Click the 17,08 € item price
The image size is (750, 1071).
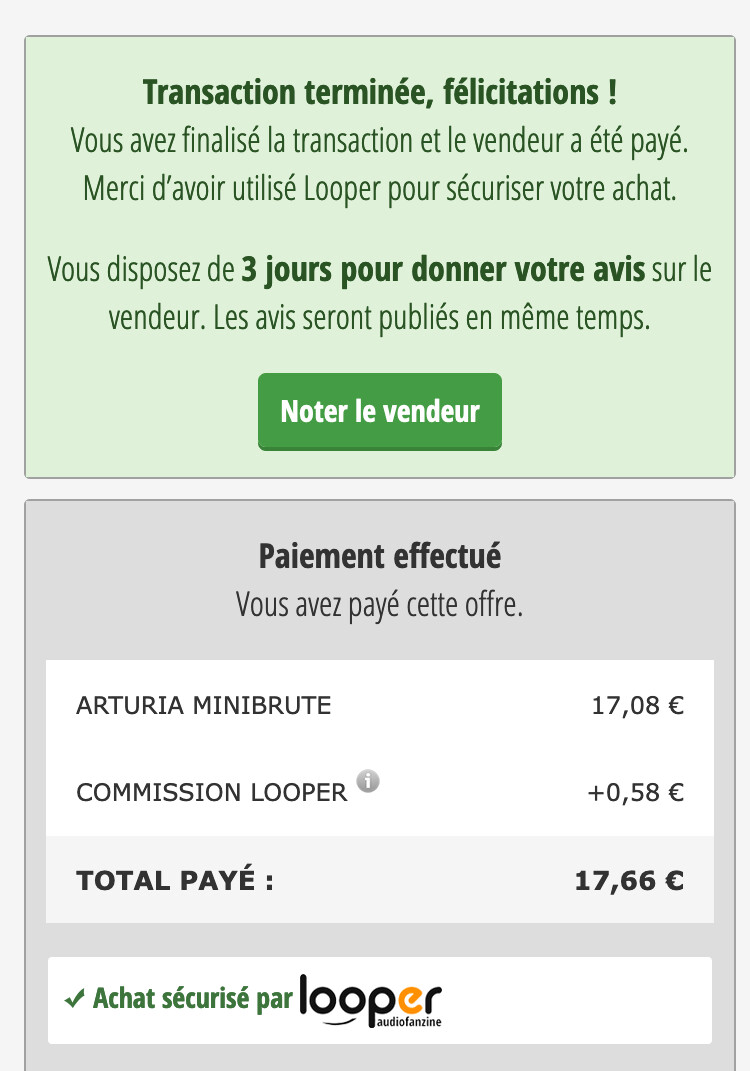tap(637, 706)
